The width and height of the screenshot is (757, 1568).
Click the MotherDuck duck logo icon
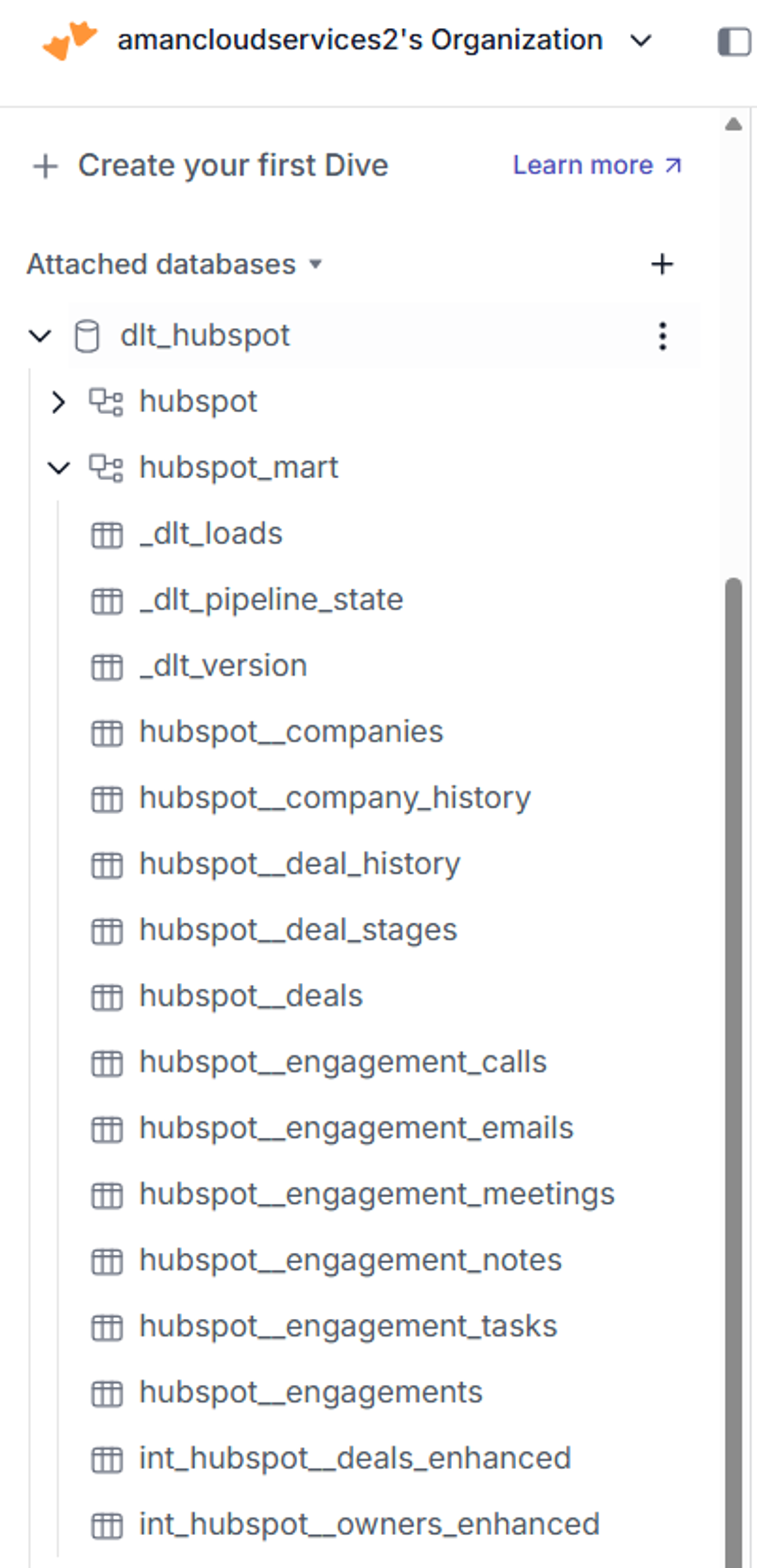click(70, 41)
